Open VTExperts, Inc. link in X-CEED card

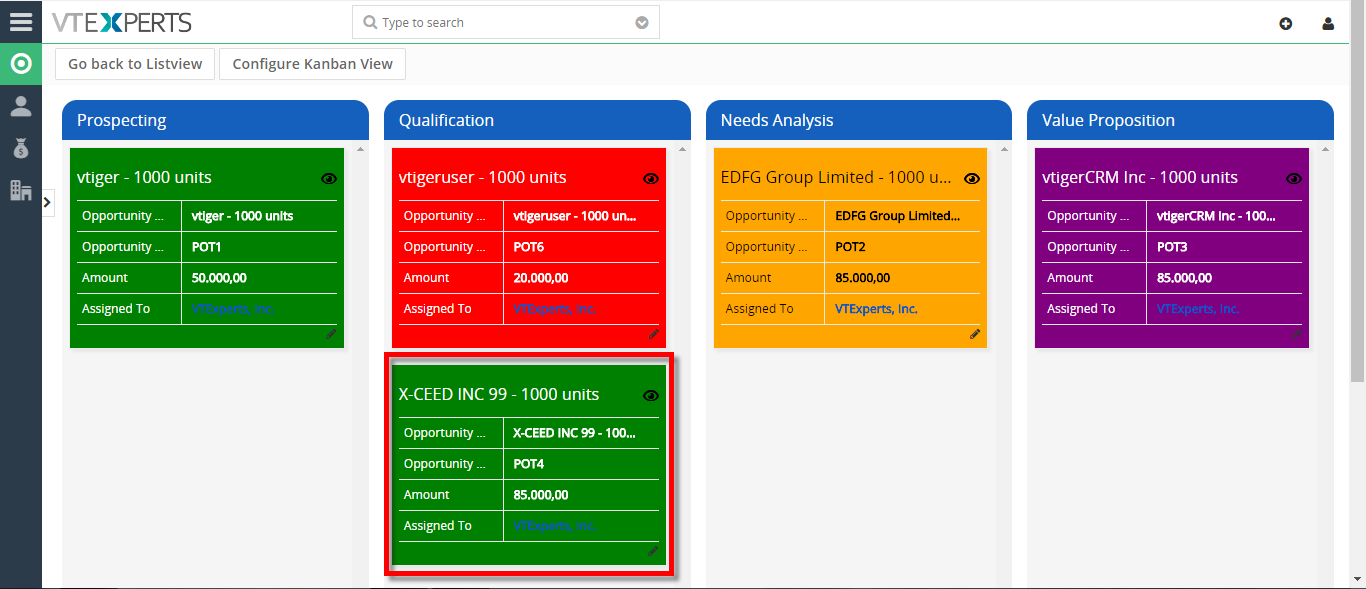[x=554, y=526]
